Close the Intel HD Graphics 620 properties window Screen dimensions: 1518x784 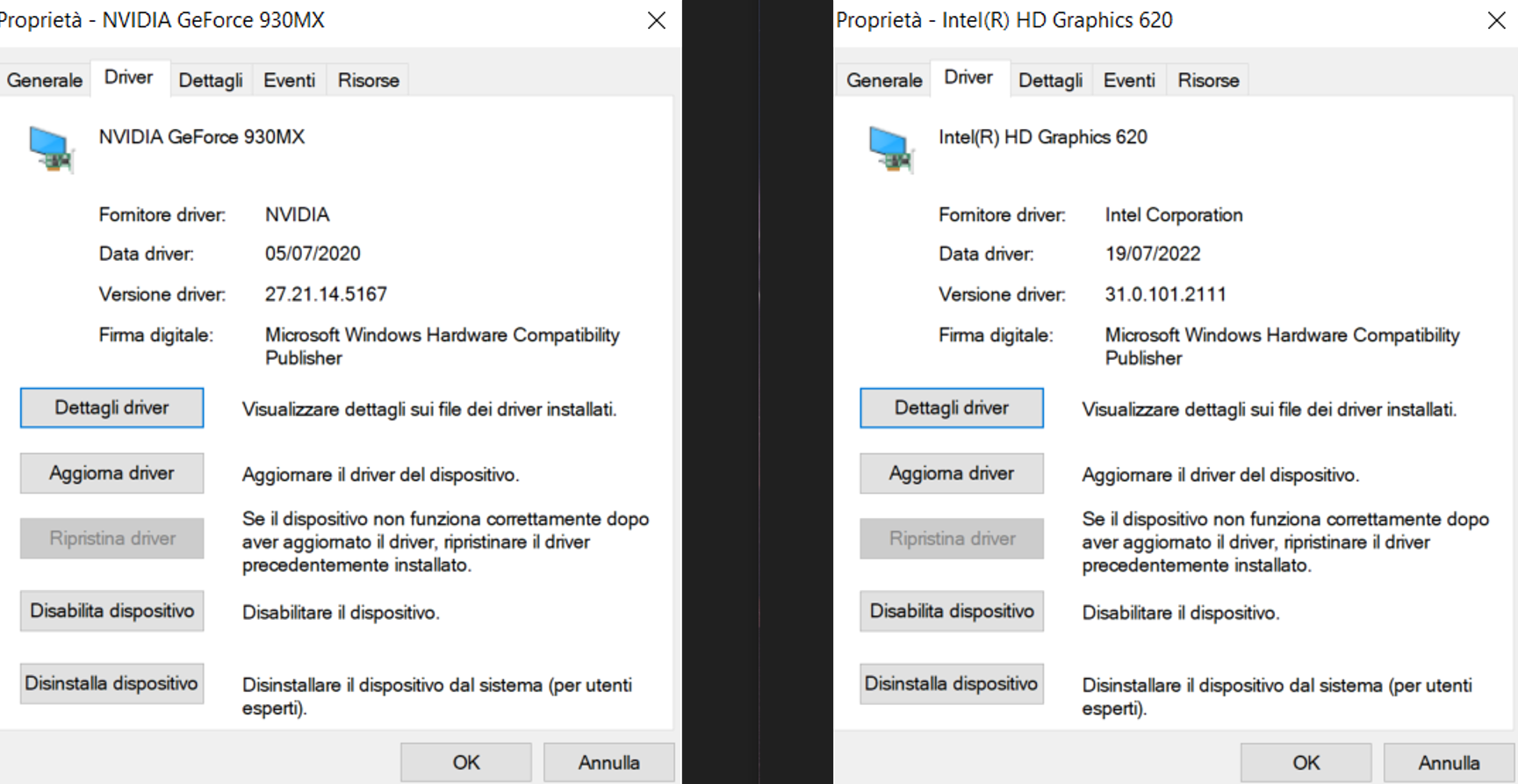[x=1496, y=20]
